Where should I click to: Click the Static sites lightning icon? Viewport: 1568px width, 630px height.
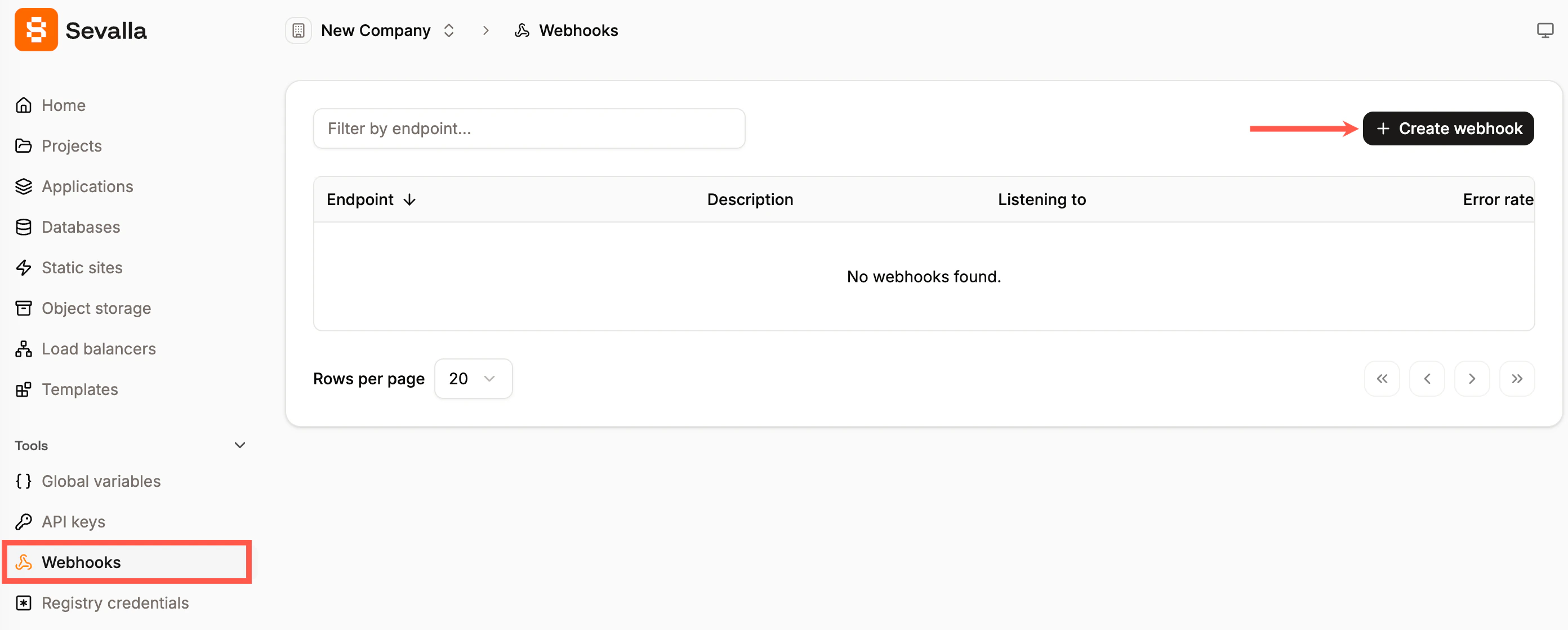23,267
